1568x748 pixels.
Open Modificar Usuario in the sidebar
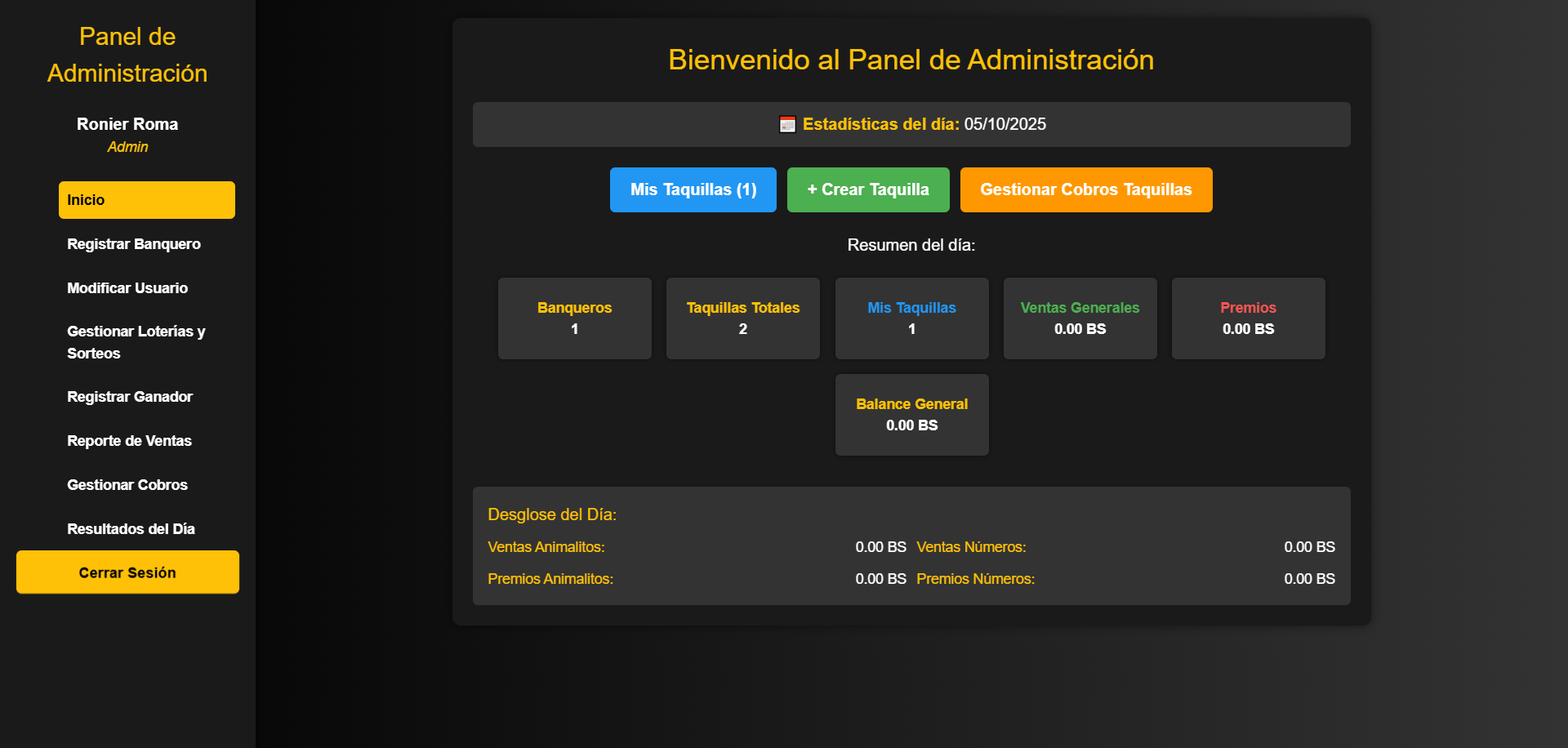pyautogui.click(x=127, y=288)
